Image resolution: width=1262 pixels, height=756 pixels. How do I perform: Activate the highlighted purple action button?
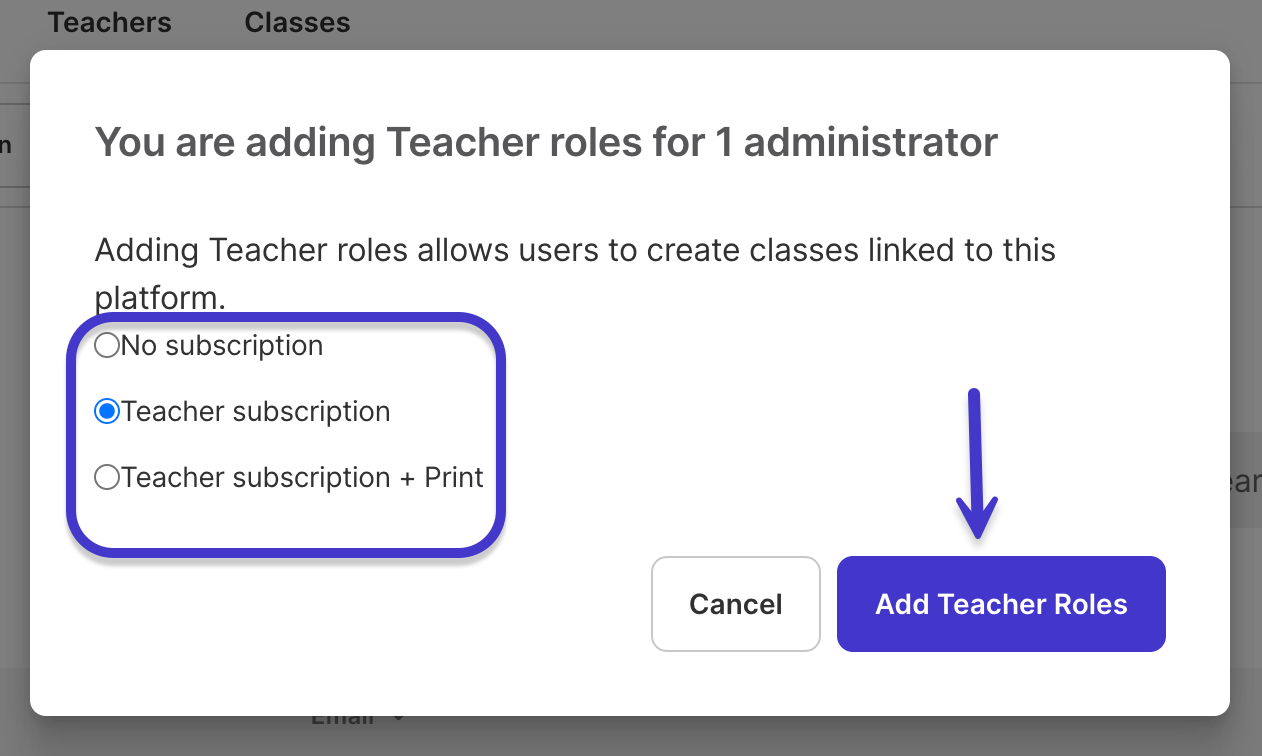coord(1000,604)
